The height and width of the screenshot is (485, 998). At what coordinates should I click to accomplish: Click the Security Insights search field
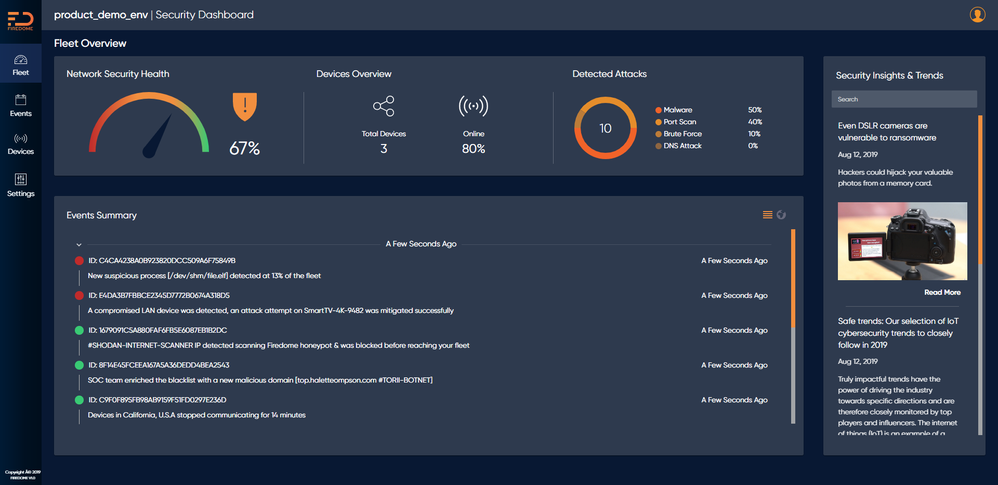tap(904, 99)
